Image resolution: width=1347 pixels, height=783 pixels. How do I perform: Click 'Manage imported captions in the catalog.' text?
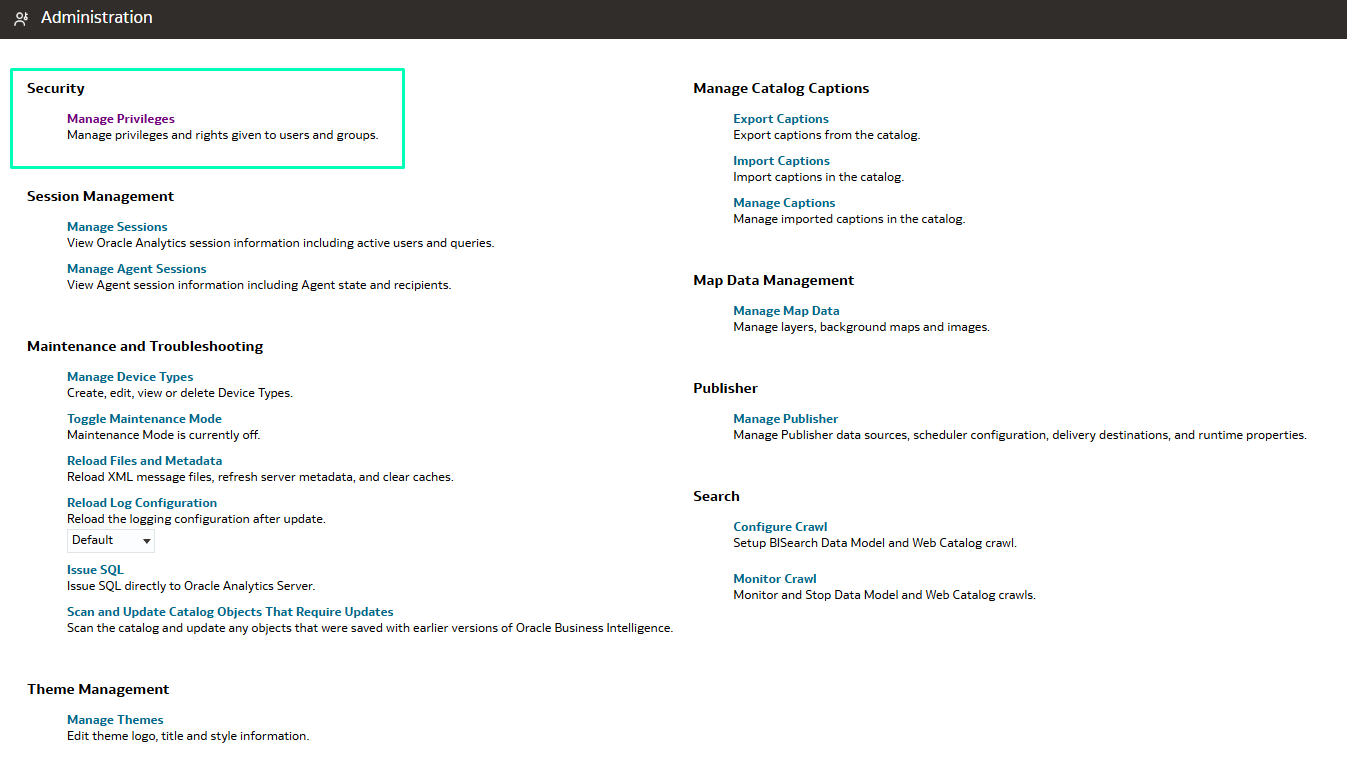click(x=849, y=219)
